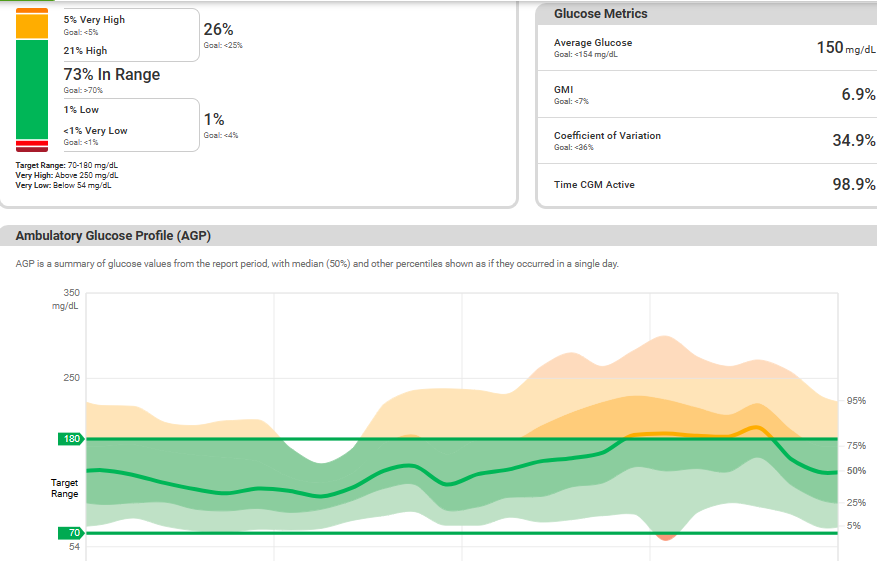Click the green 70 lower target marker
Viewport: 877px width, 561px height.
(x=72, y=533)
